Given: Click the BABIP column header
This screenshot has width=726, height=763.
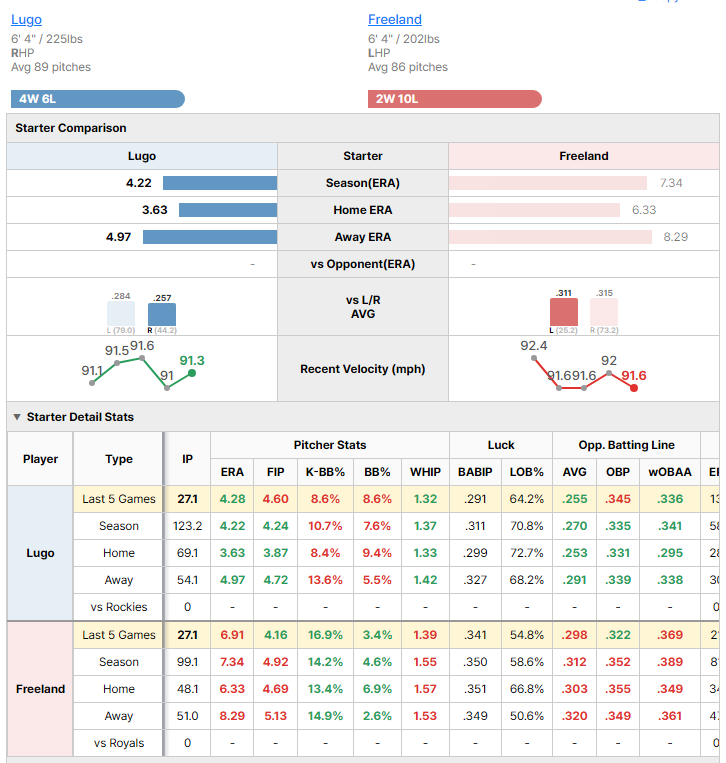Looking at the screenshot, I should click(475, 472).
